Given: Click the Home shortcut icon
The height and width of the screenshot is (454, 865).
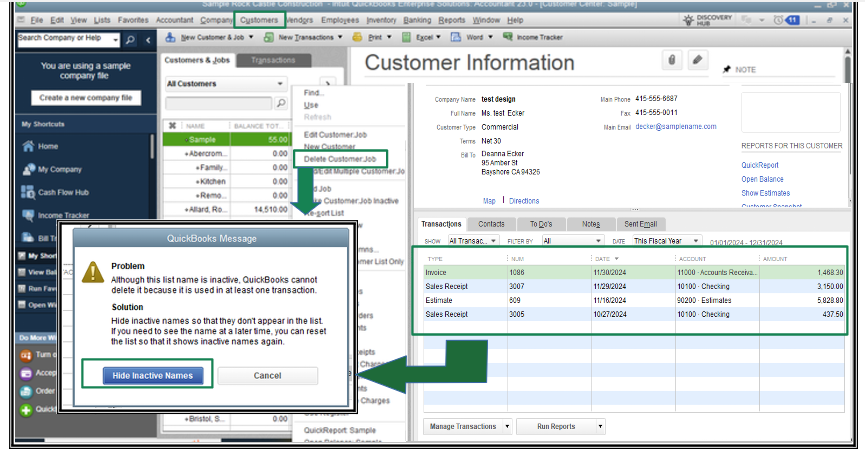Looking at the screenshot, I should coord(26,146).
